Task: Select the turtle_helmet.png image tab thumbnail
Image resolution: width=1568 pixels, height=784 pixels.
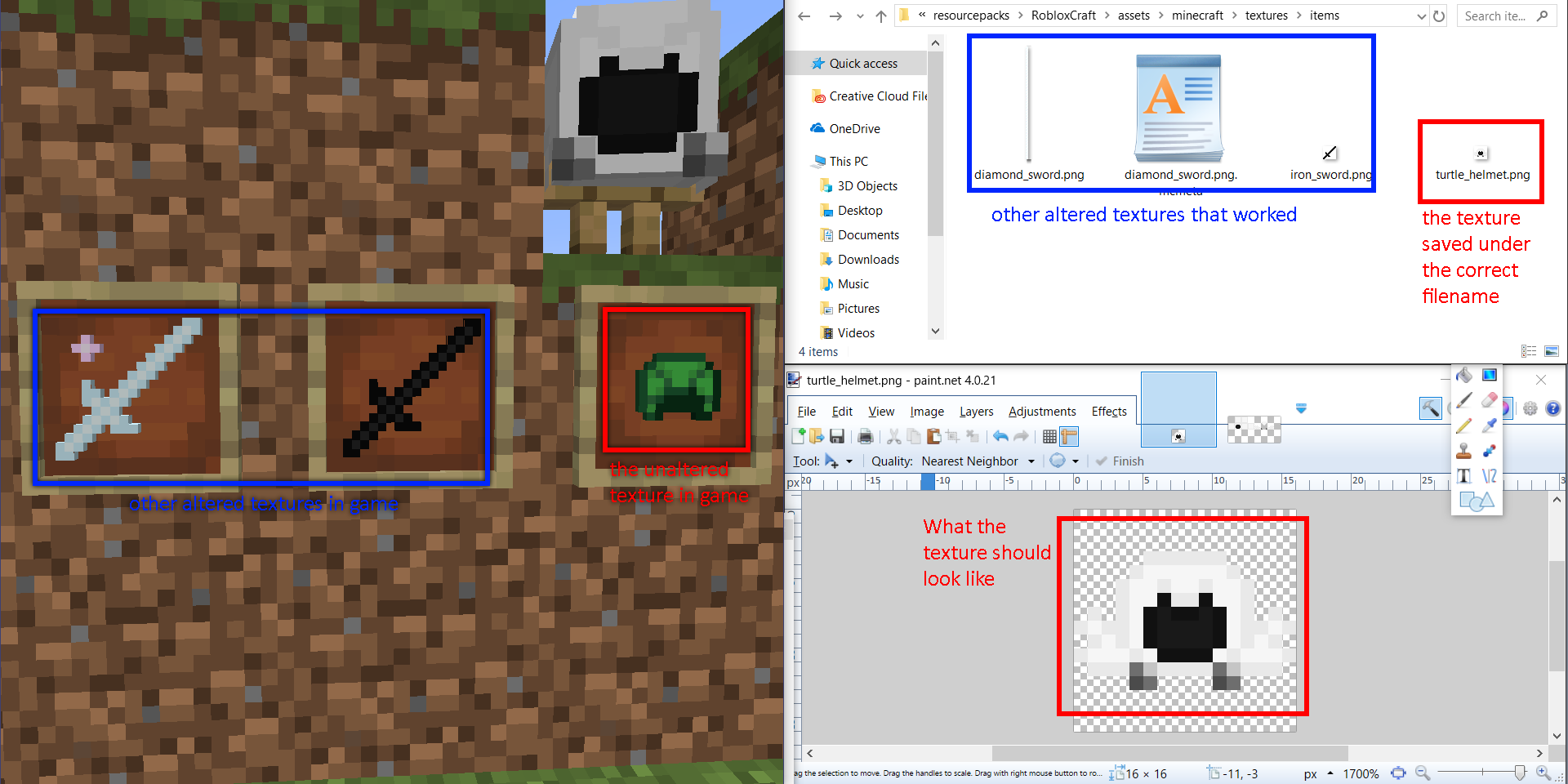Action: [x=1178, y=409]
